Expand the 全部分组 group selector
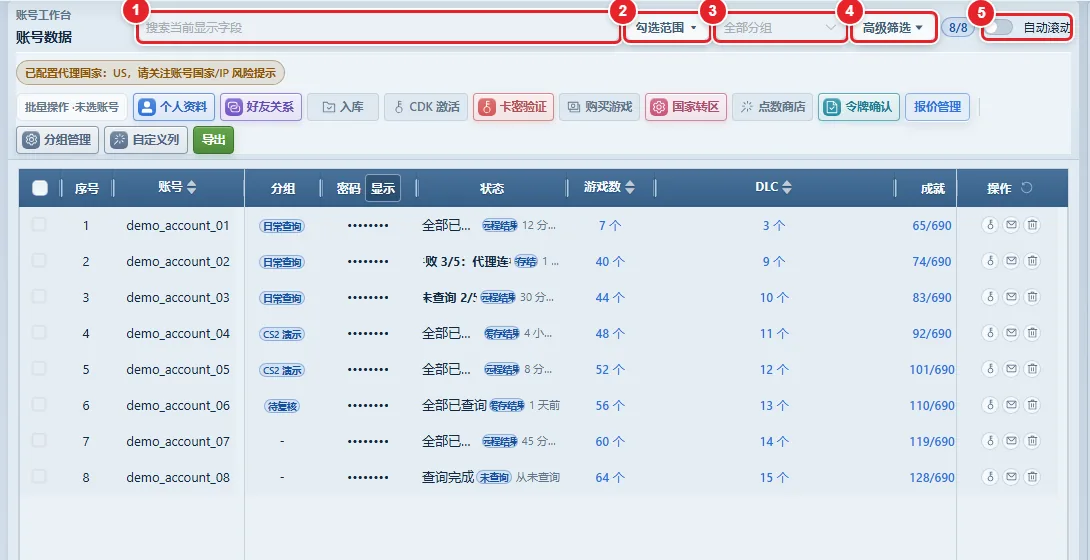 pyautogui.click(x=780, y=28)
